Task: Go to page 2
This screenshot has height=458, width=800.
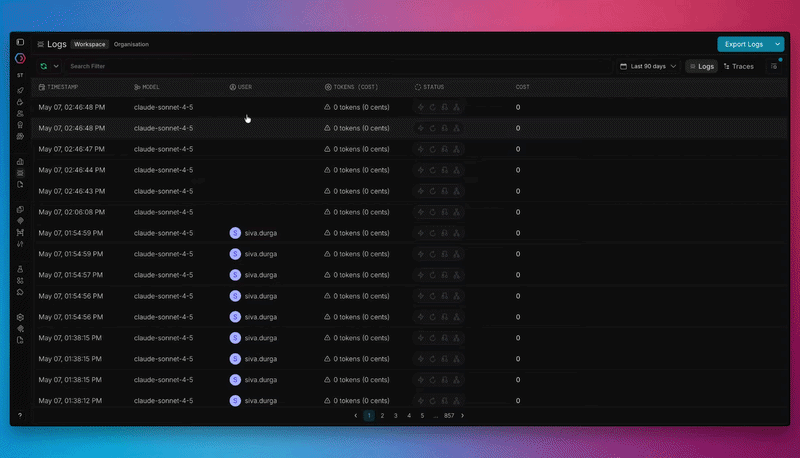Action: click(x=382, y=416)
